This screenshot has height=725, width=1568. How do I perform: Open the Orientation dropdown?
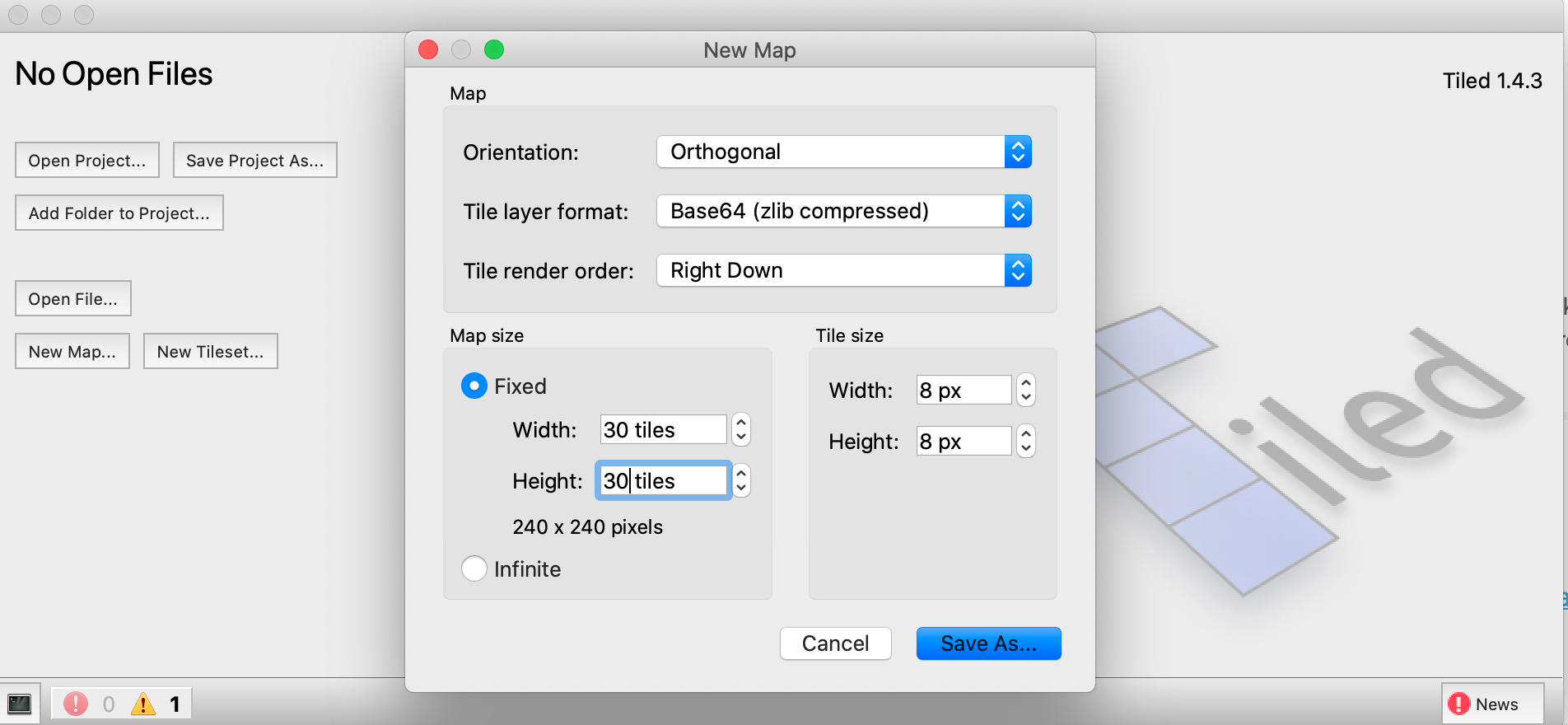pyautogui.click(x=843, y=152)
